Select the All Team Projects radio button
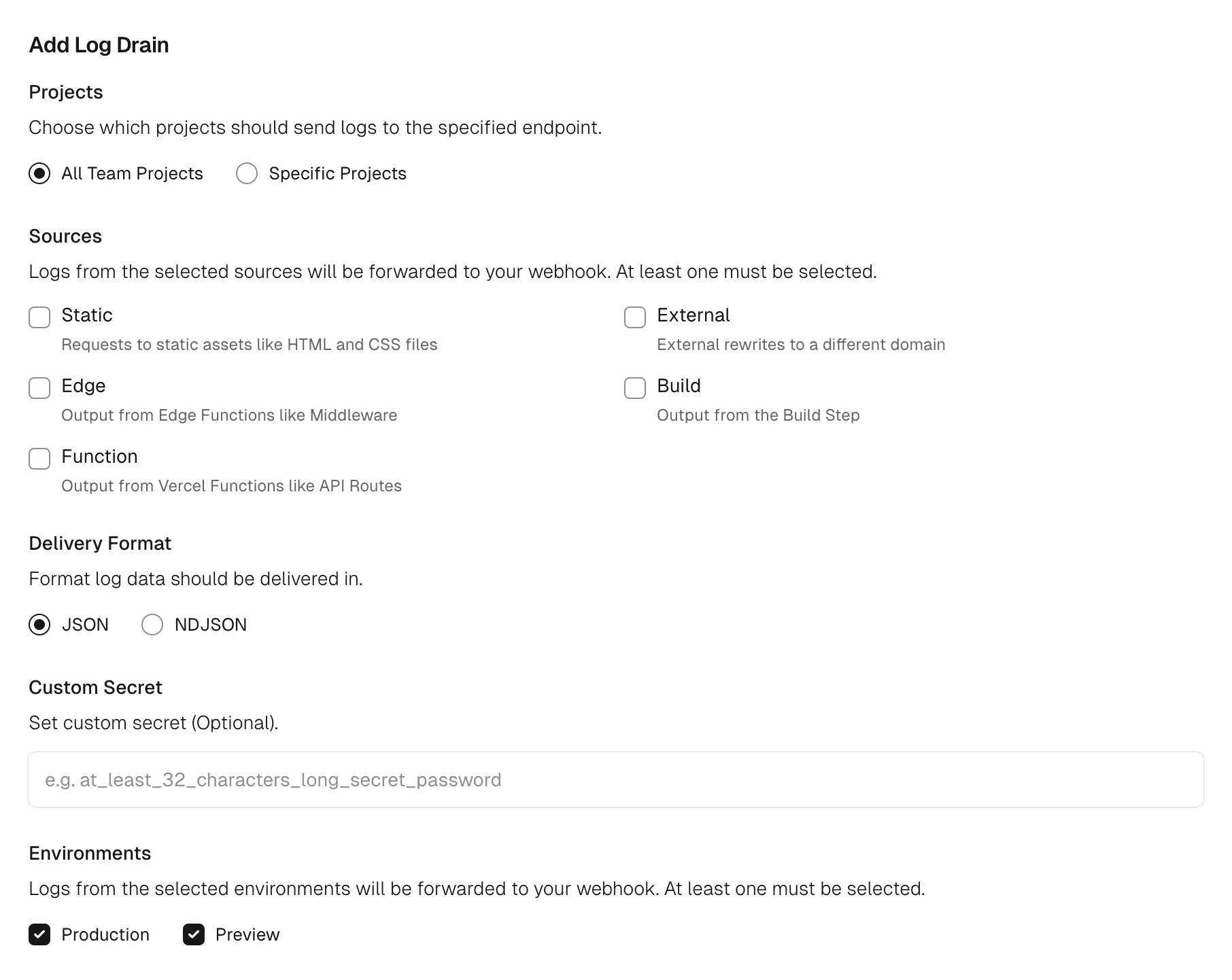This screenshot has height=980, width=1232. coord(39,173)
